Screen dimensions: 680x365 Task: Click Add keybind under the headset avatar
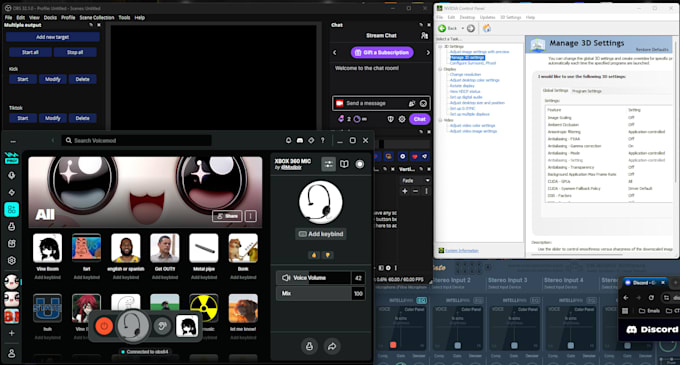pos(321,234)
